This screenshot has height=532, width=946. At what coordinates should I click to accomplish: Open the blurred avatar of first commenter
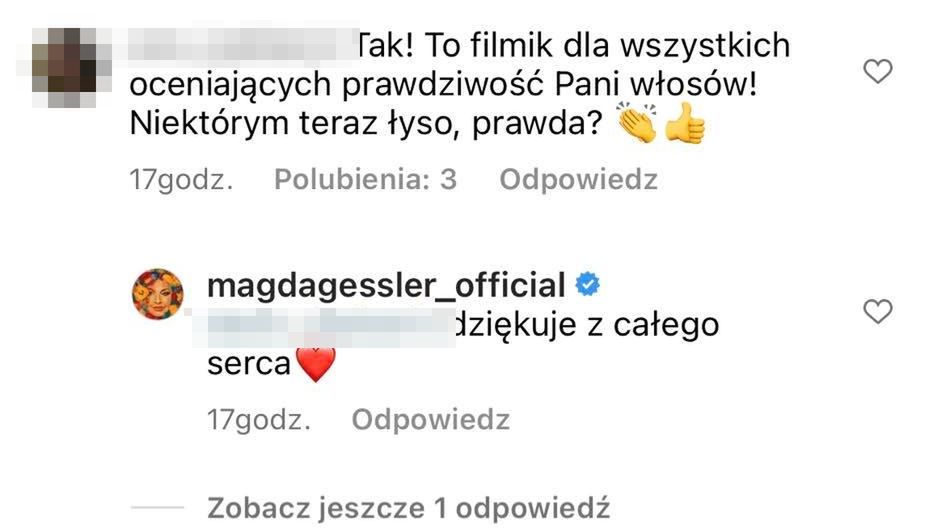[64, 67]
